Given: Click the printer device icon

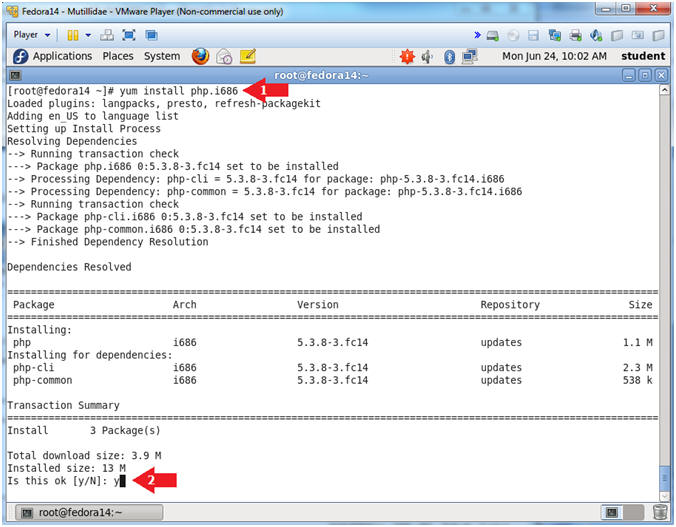Looking at the screenshot, I should click(x=575, y=35).
